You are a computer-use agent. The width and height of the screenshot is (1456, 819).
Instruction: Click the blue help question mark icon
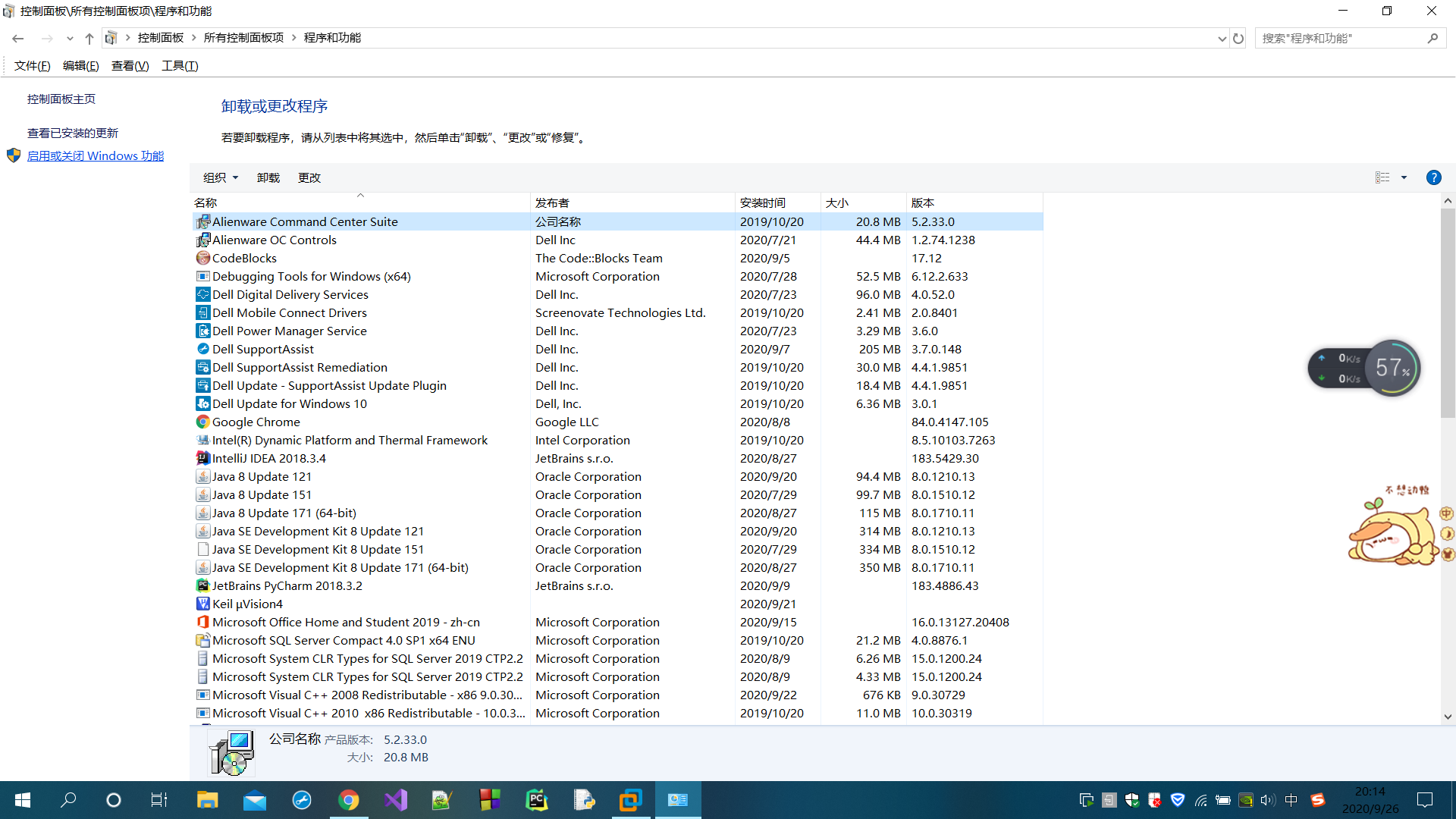click(x=1433, y=177)
